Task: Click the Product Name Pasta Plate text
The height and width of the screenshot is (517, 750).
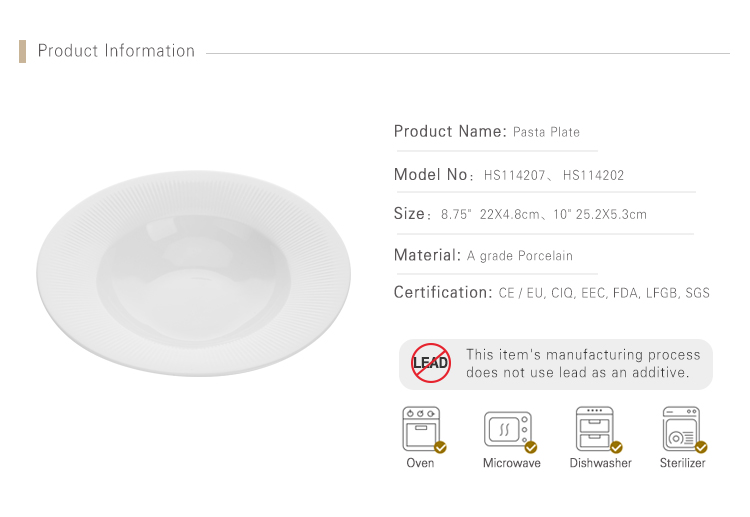Action: 486,131
